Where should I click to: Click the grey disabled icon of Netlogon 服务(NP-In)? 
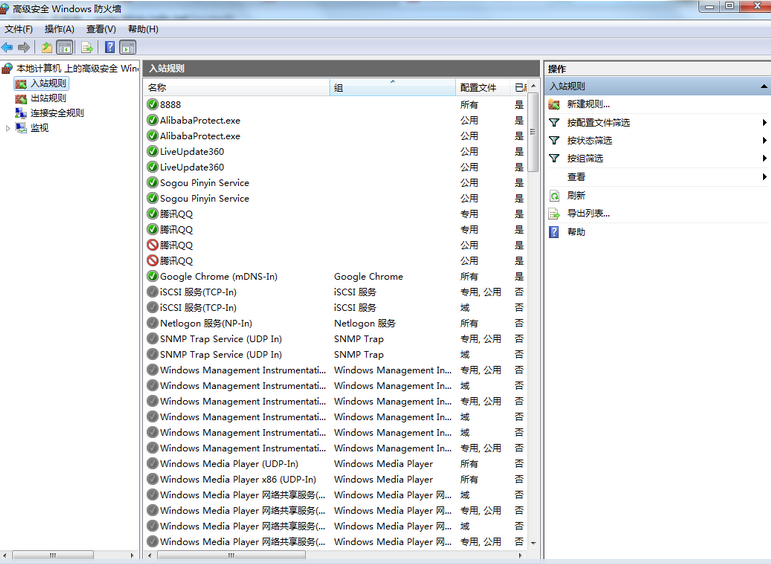152,323
